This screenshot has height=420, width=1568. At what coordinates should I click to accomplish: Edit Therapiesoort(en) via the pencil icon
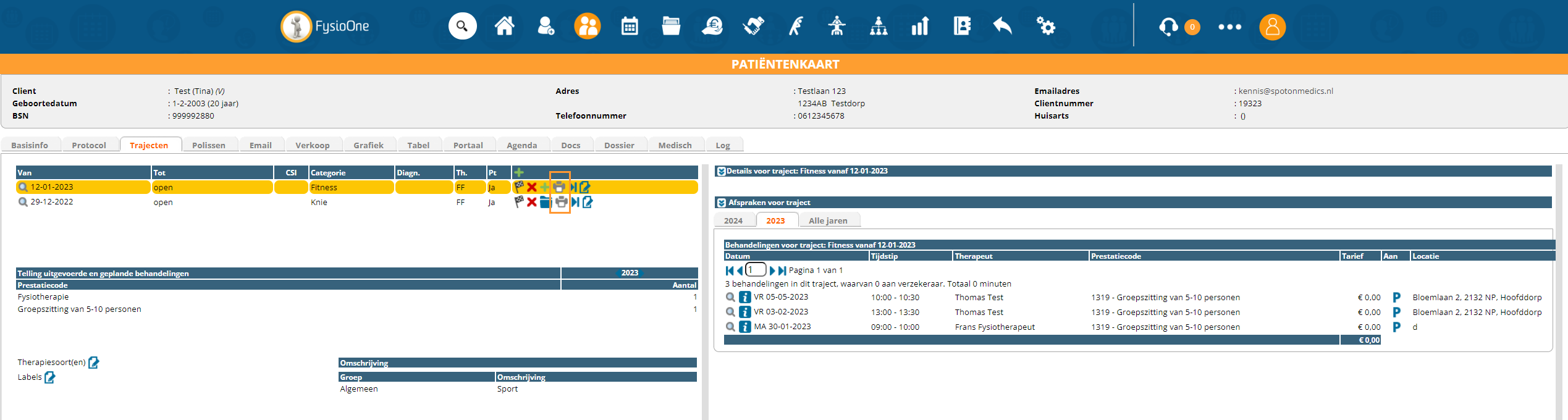click(94, 363)
